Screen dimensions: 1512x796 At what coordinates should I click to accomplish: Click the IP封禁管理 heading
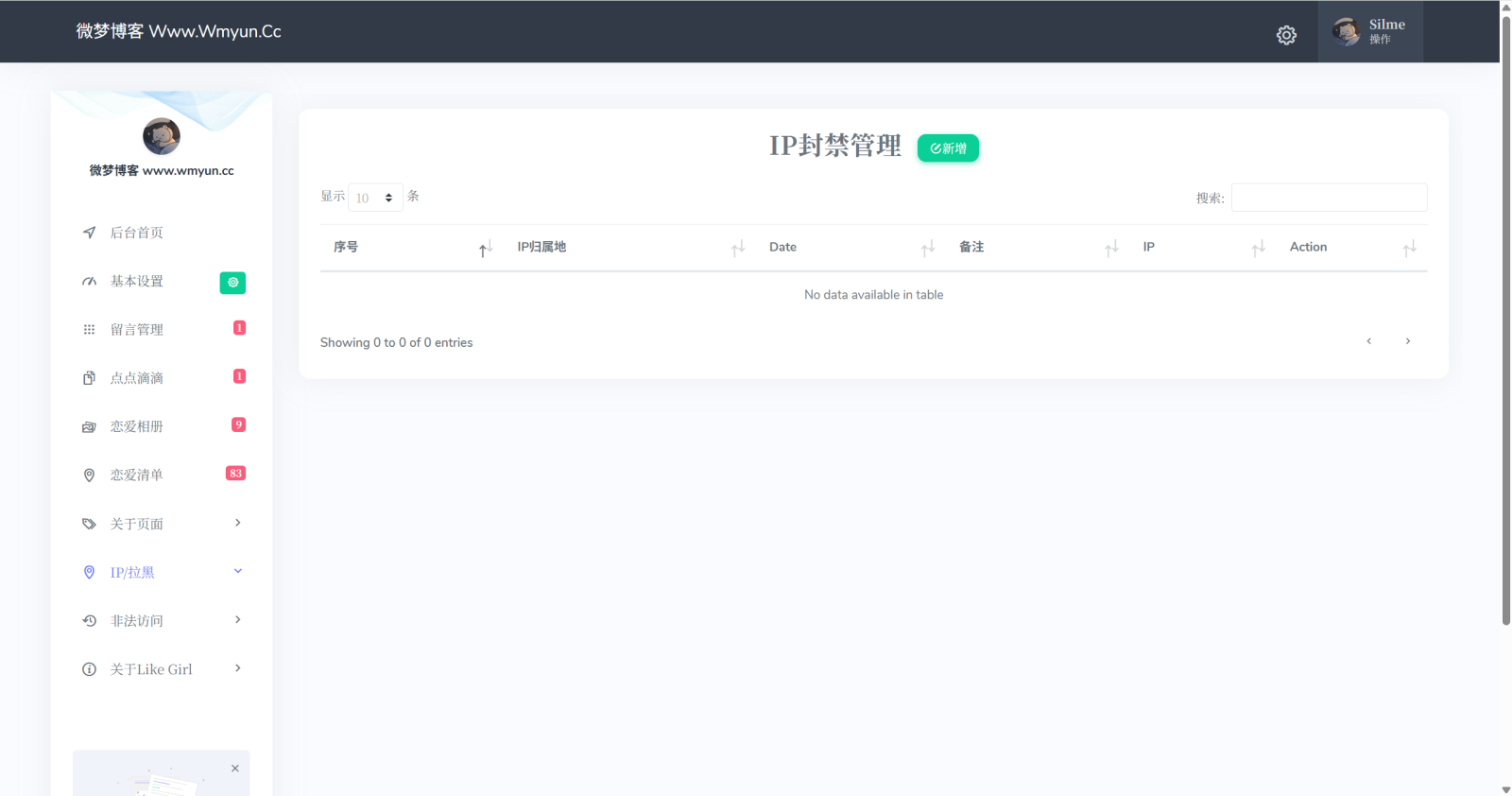click(x=834, y=146)
